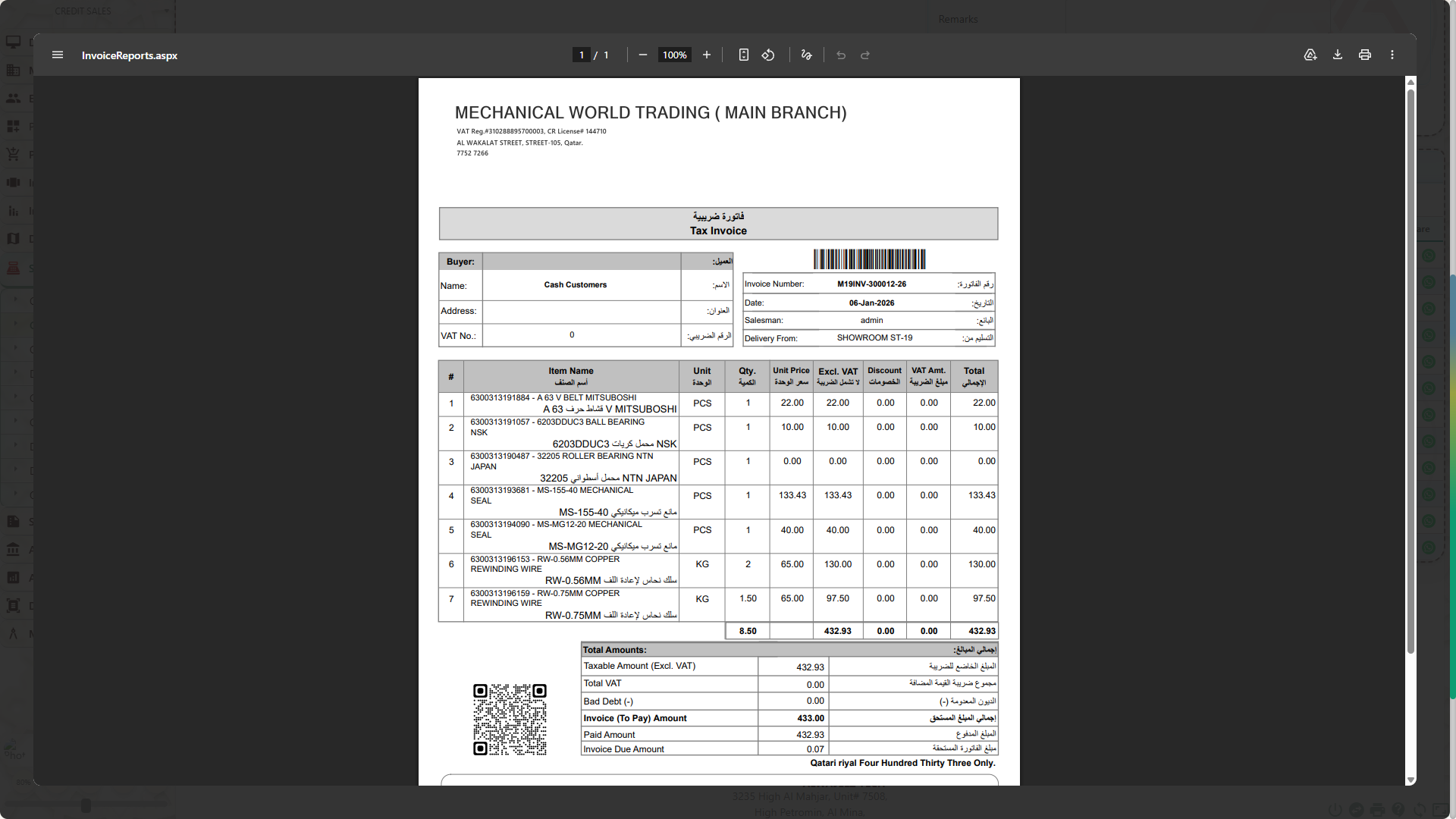Click the page number input field
Viewport: 1456px width, 819px height.
pyautogui.click(x=582, y=55)
